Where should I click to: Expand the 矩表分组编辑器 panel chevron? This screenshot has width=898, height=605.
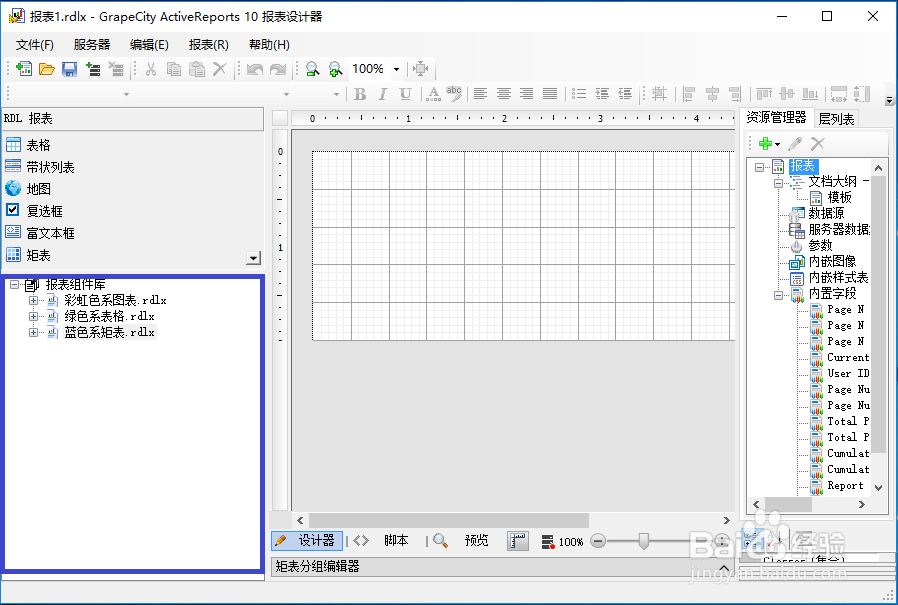(724, 568)
